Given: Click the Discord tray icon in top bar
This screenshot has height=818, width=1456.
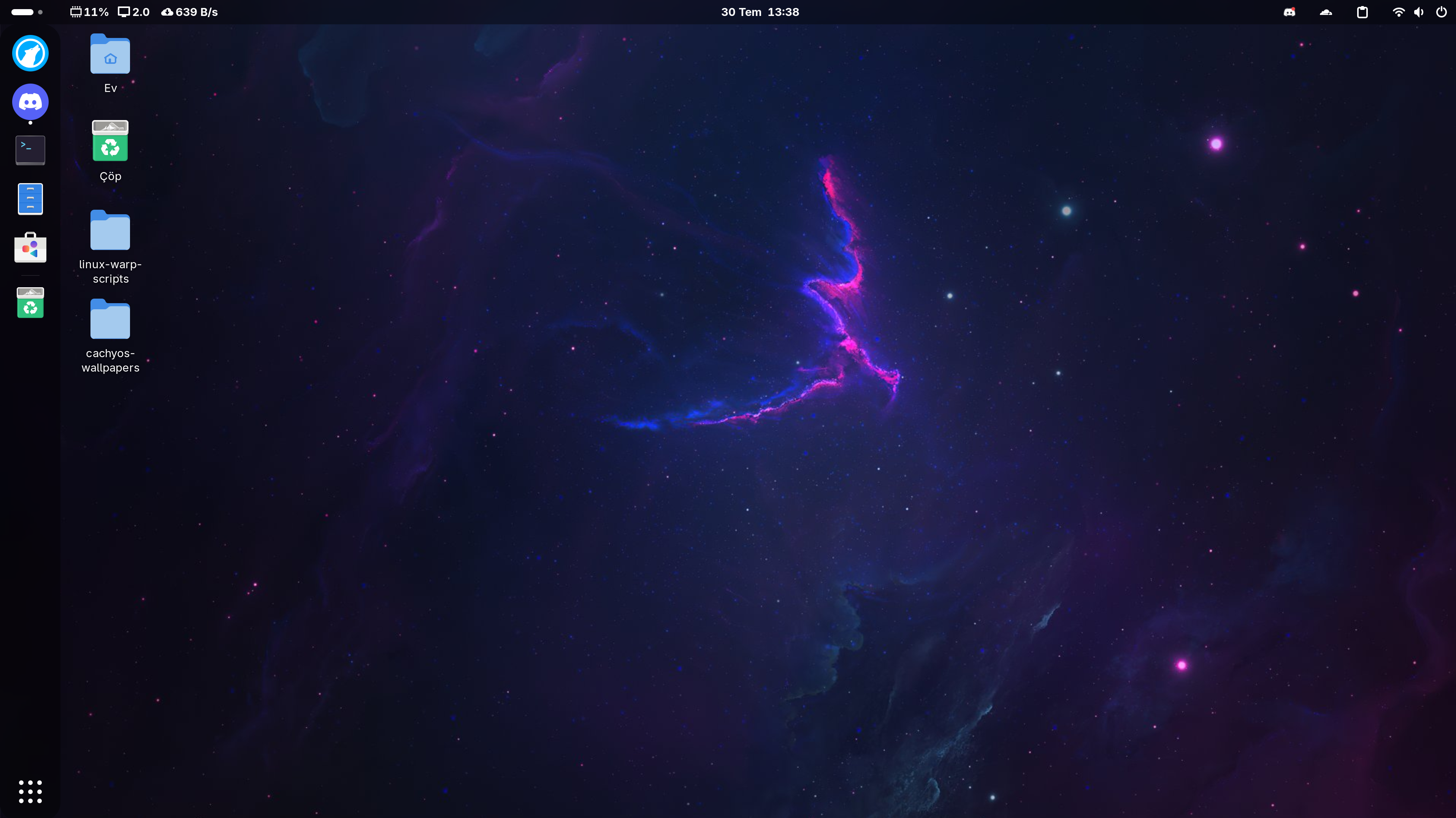Looking at the screenshot, I should (x=1289, y=12).
